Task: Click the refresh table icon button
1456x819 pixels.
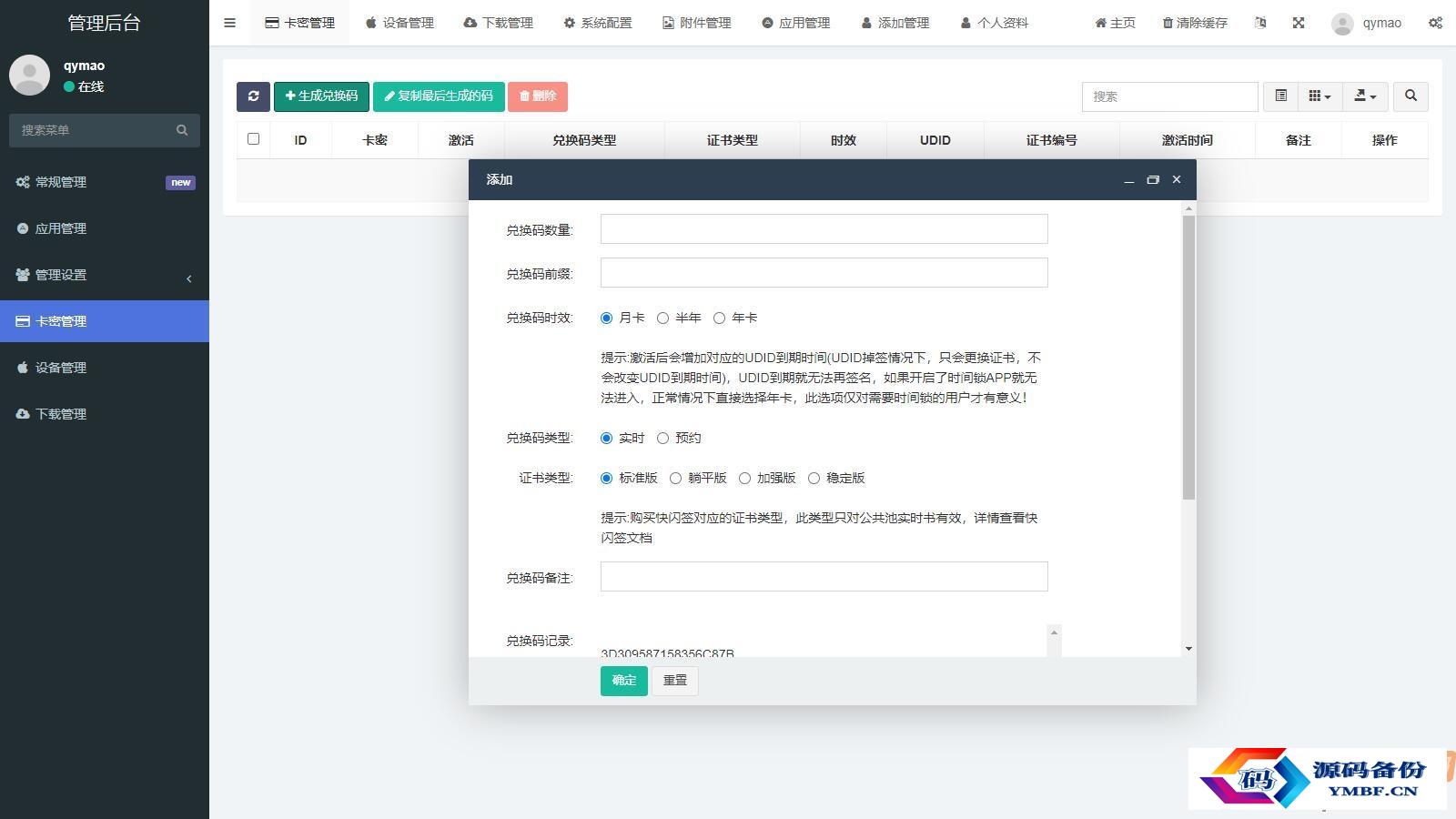Action: [253, 96]
